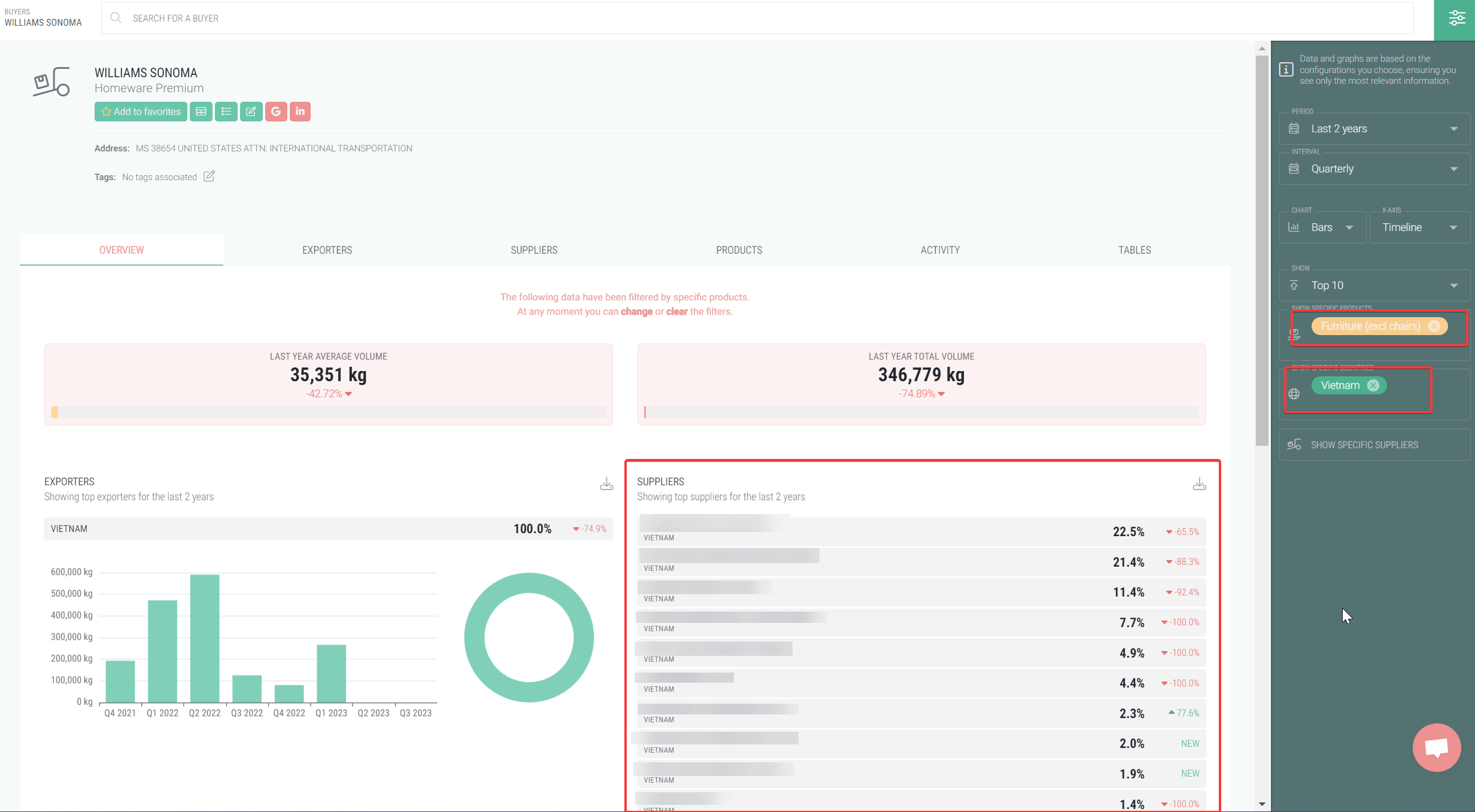Viewport: 1475px width, 812px height.
Task: Click the 346,779 kg total volume value
Action: [921, 375]
